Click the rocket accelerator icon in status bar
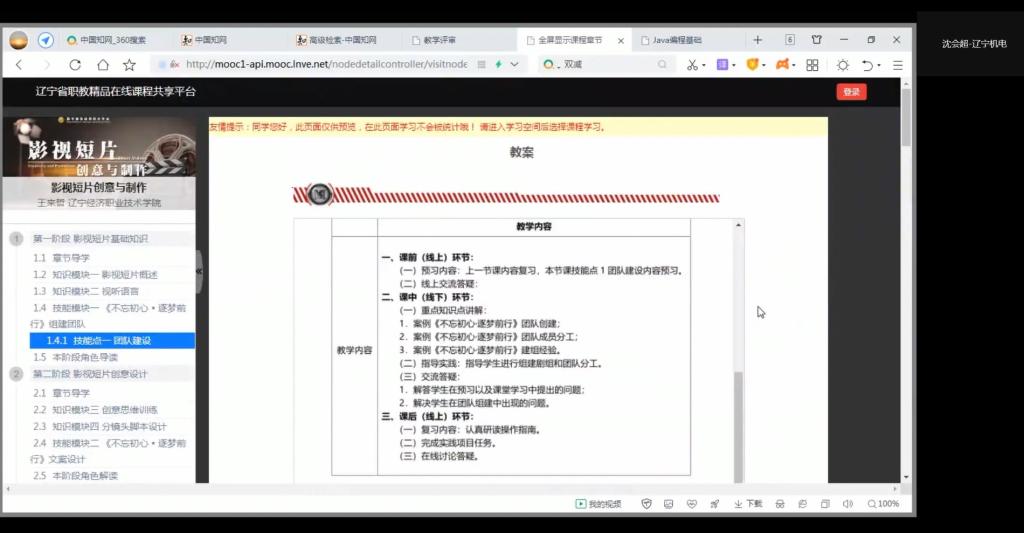The width and height of the screenshot is (1024, 533). coord(715,504)
